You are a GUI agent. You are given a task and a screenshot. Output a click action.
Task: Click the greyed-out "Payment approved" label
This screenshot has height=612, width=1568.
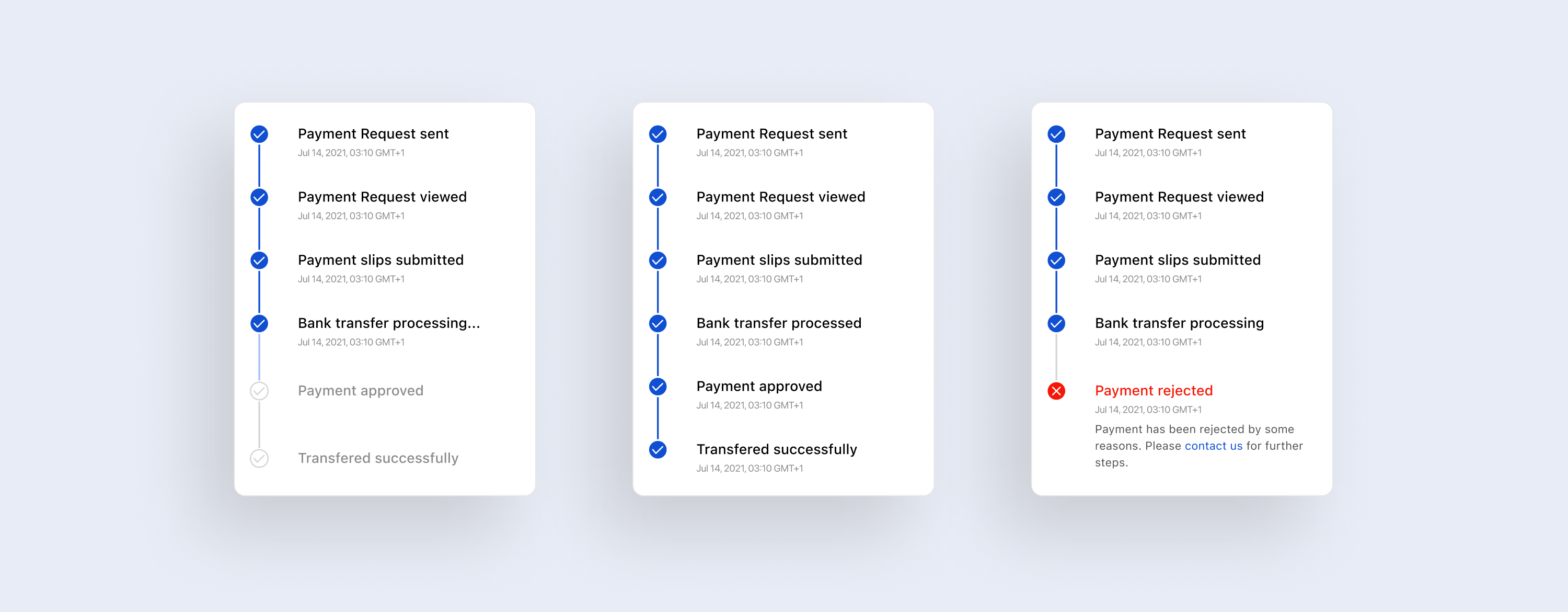click(360, 390)
